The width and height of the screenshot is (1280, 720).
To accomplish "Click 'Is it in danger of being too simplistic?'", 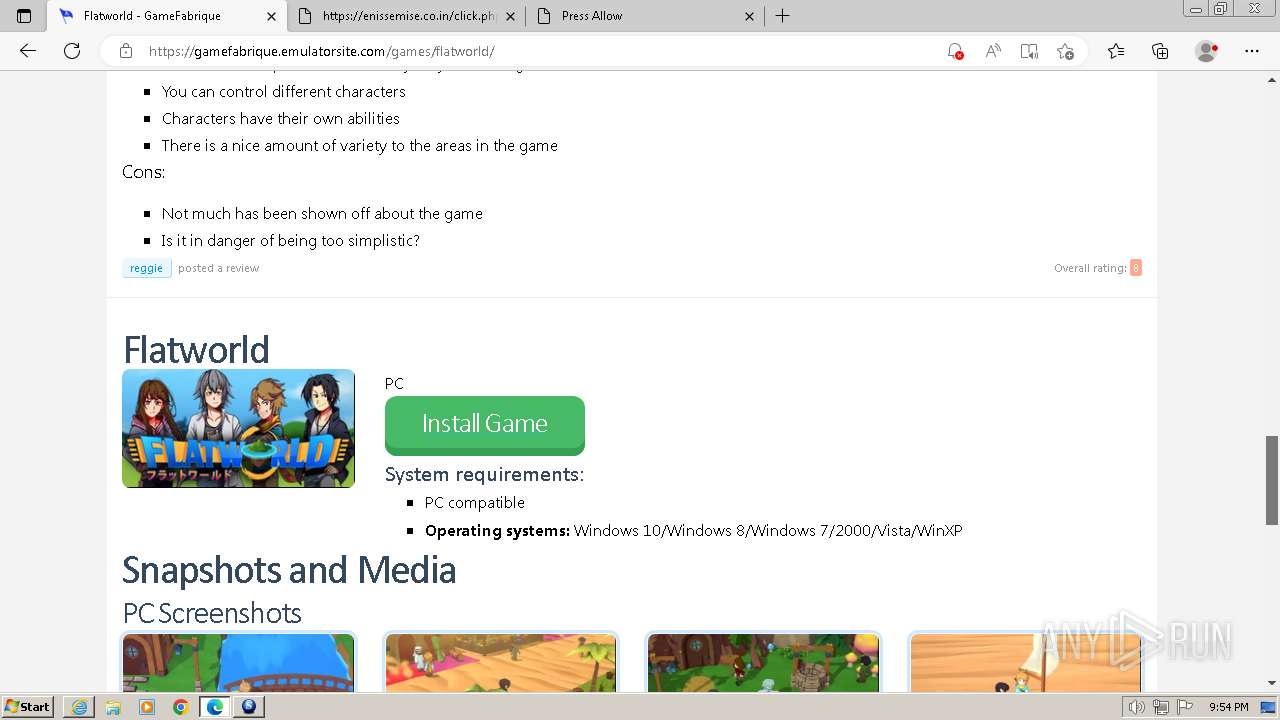I will click(x=290, y=240).
